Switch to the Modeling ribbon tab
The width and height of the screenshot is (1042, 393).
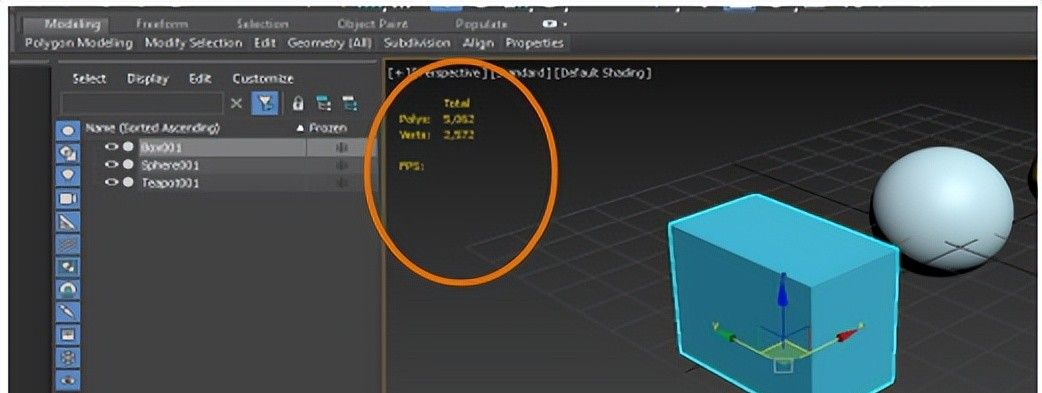click(x=72, y=24)
